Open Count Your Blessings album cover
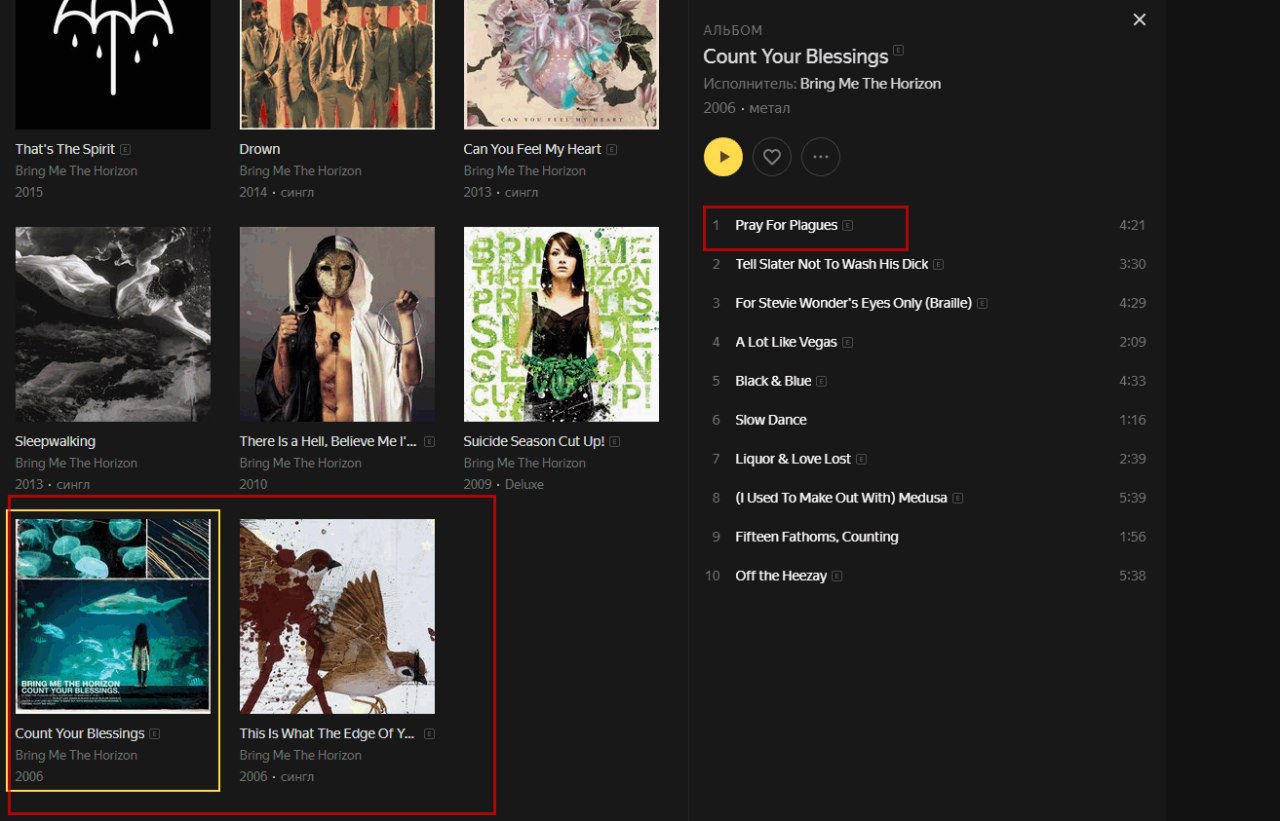The width and height of the screenshot is (1280, 821). (x=113, y=616)
